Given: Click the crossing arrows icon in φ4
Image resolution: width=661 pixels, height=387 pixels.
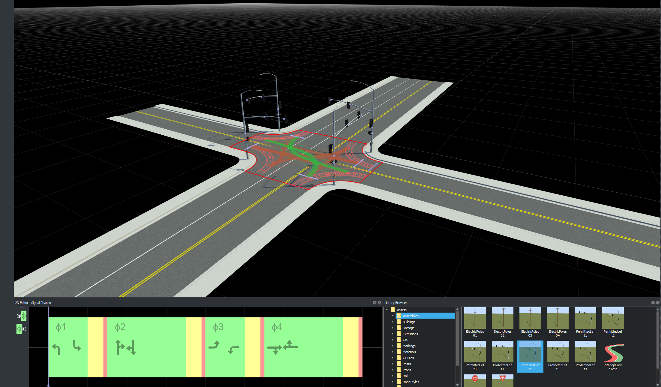Looking at the screenshot, I should (282, 347).
